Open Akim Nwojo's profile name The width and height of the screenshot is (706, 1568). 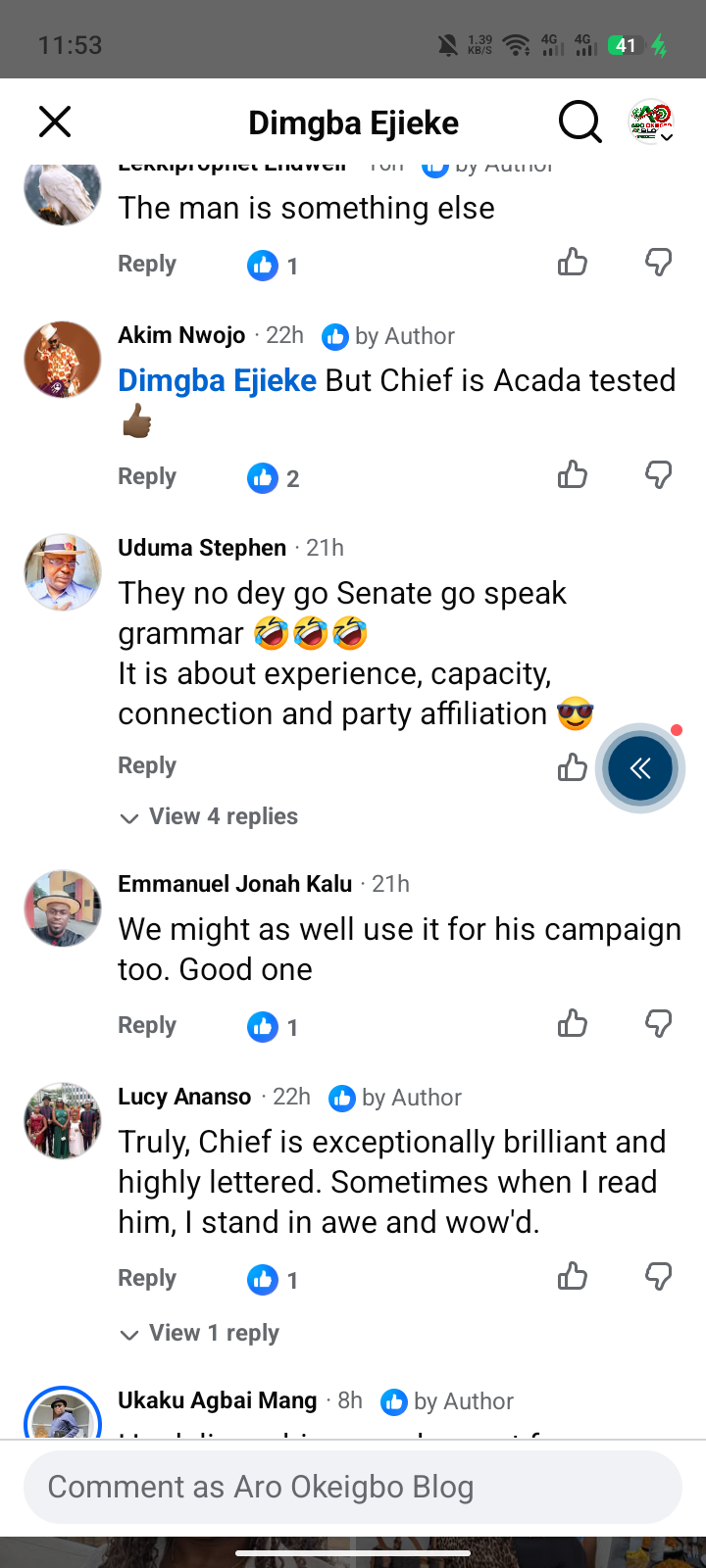tap(181, 335)
